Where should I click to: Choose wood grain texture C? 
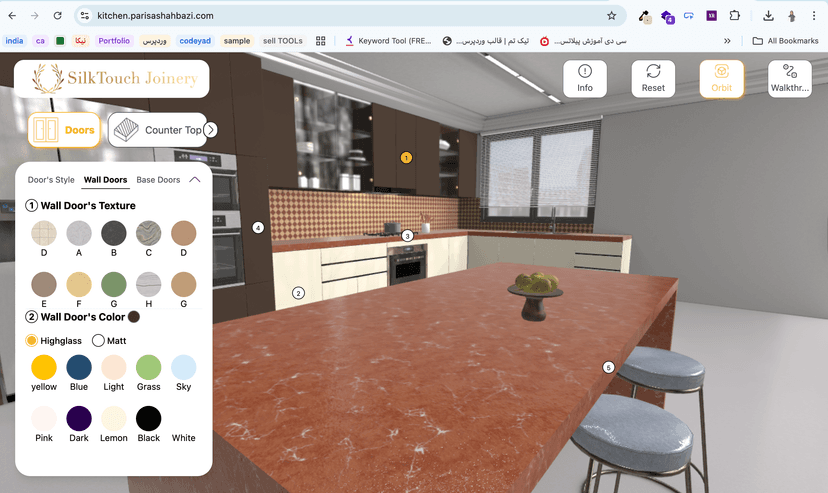(x=148, y=234)
